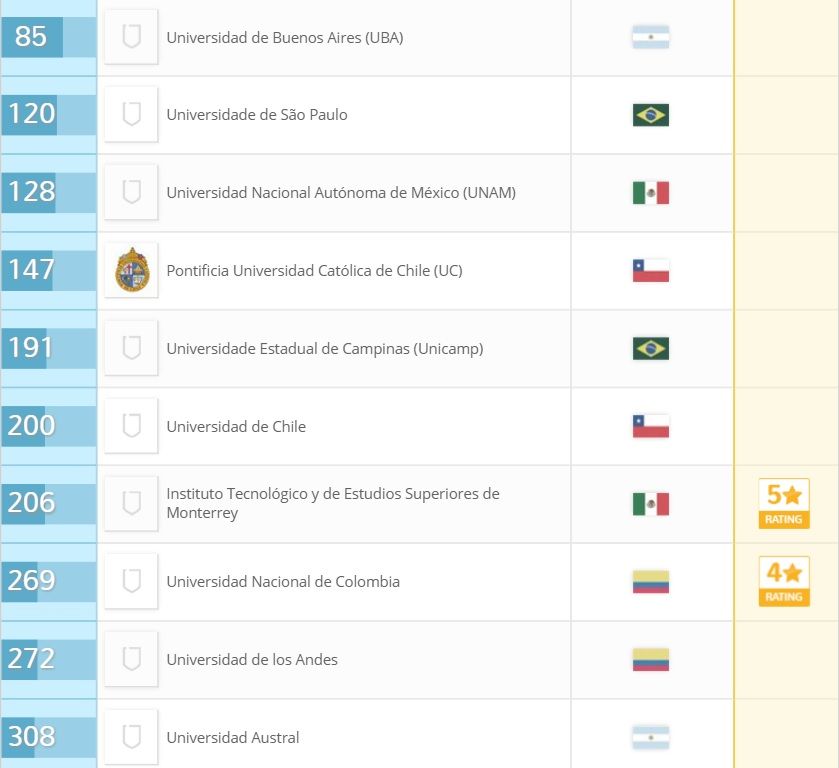
Task: Select the Argentina flag beside Universidad Austral
Action: (x=650, y=738)
